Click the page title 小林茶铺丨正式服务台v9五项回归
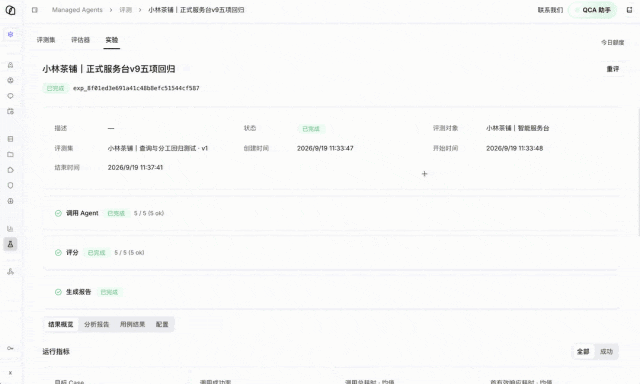640x384 pixels. [x=109, y=69]
